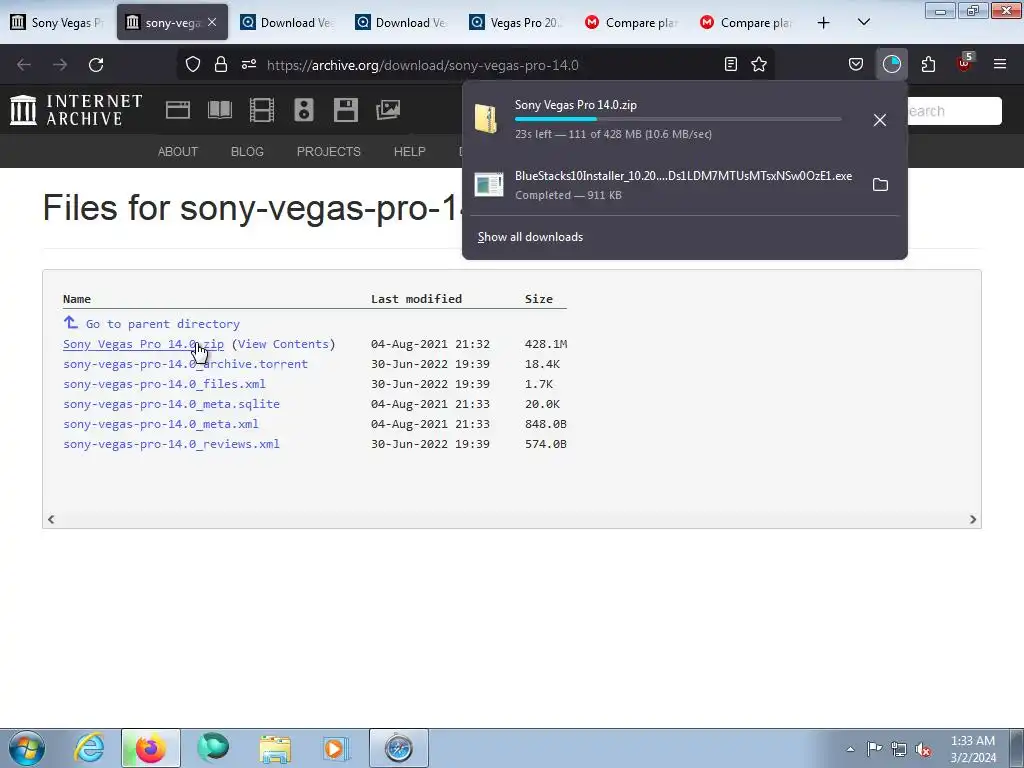Open the Action Center flag tray icon
This screenshot has height=768, width=1024.
874,749
